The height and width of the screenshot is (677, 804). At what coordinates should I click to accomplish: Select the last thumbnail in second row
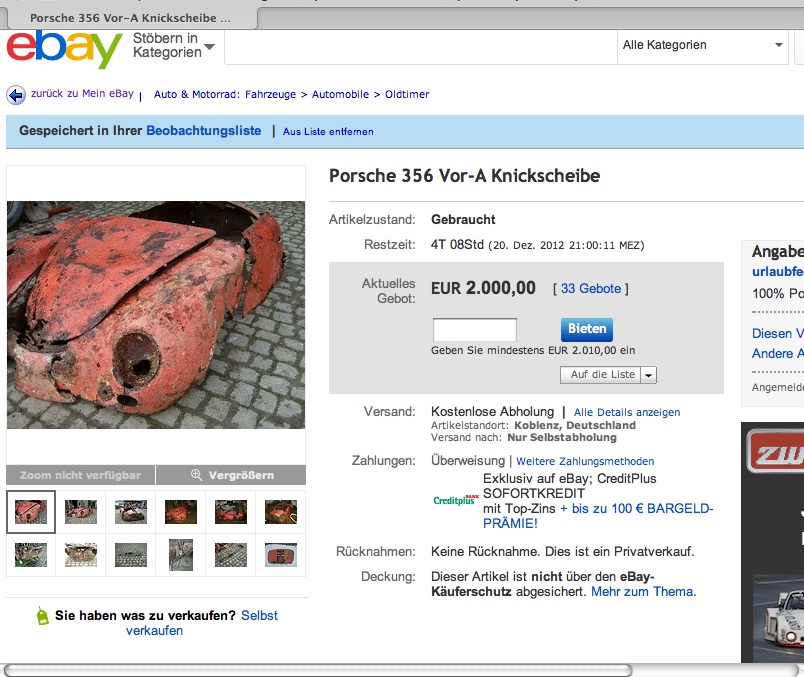[280, 555]
